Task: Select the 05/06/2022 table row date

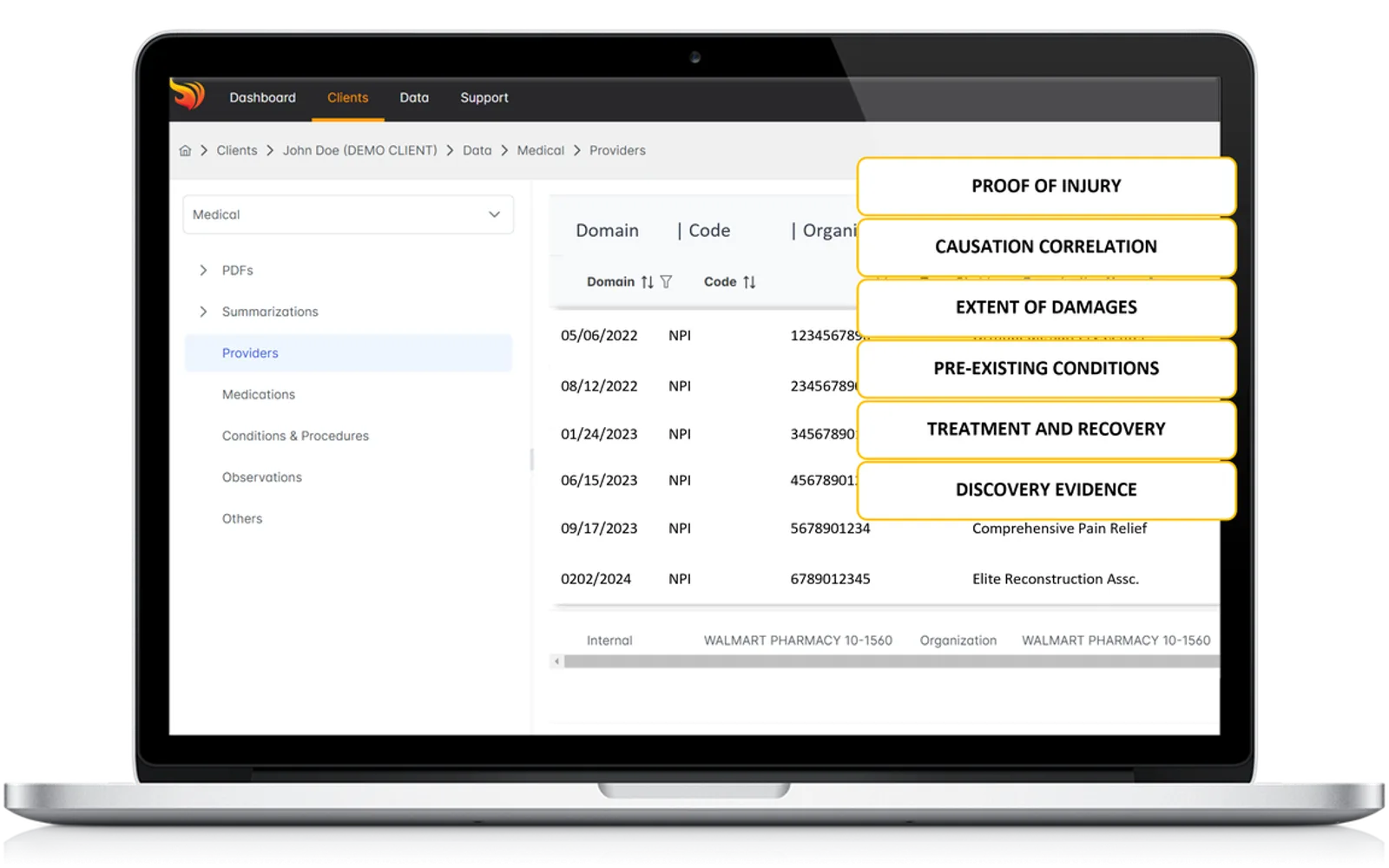Action: 599,336
